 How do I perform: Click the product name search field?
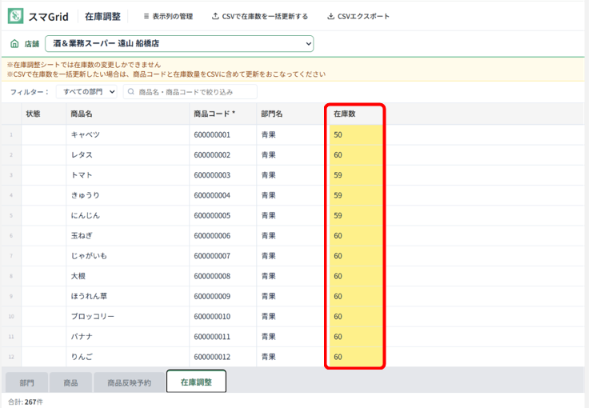pyautogui.click(x=190, y=92)
